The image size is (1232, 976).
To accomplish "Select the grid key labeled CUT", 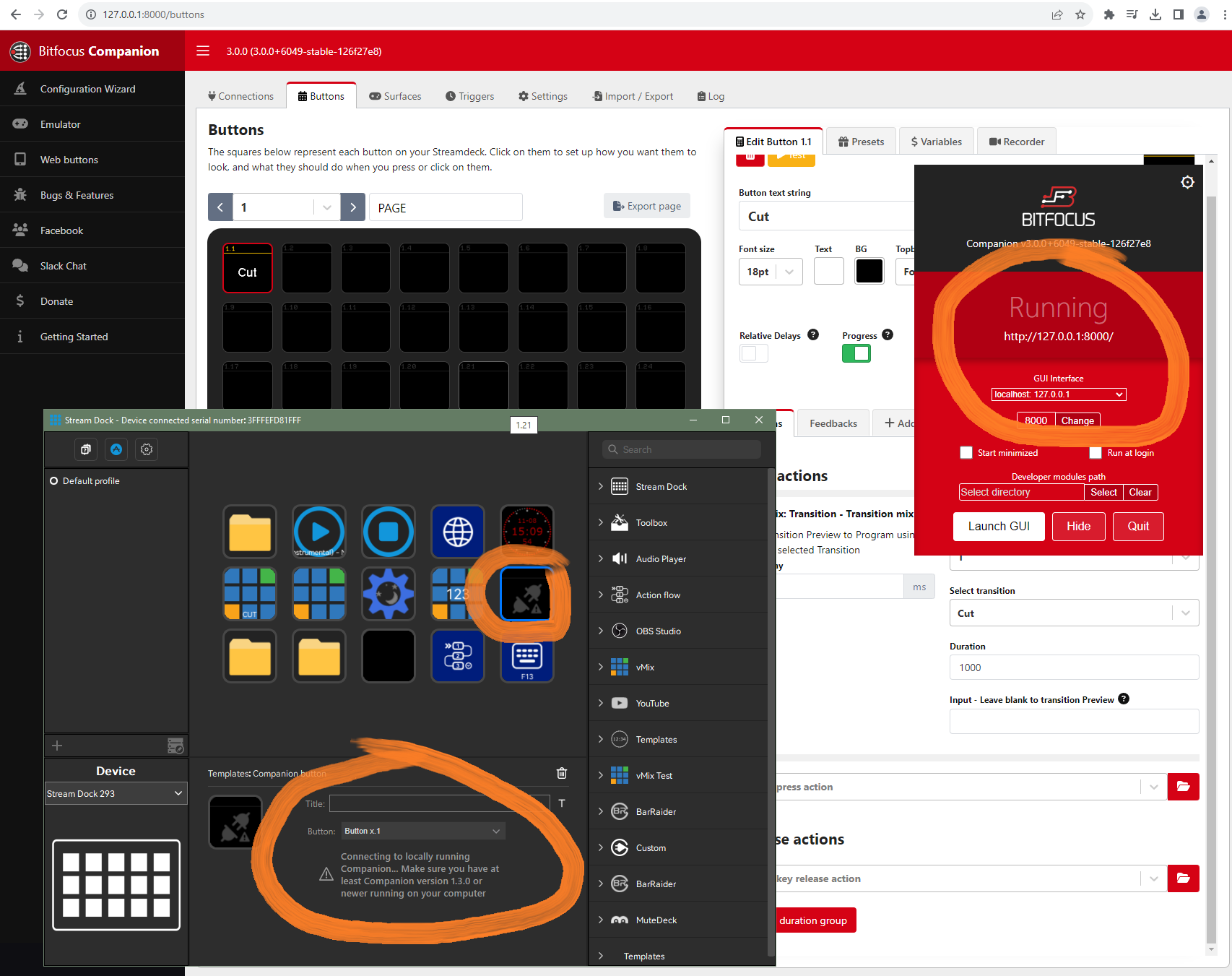I will 250,594.
